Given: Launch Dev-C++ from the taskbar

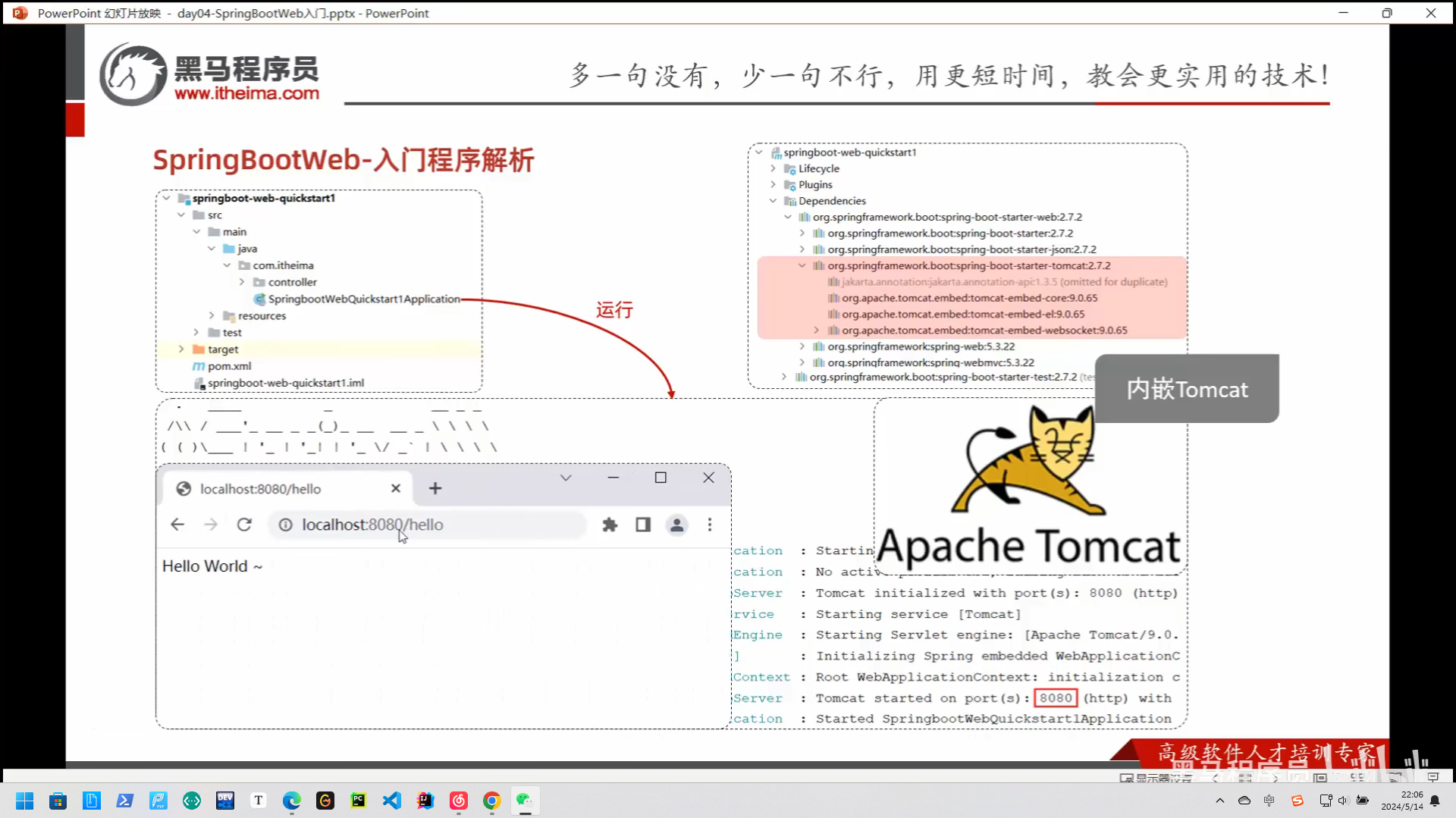Looking at the screenshot, I should point(225,801).
